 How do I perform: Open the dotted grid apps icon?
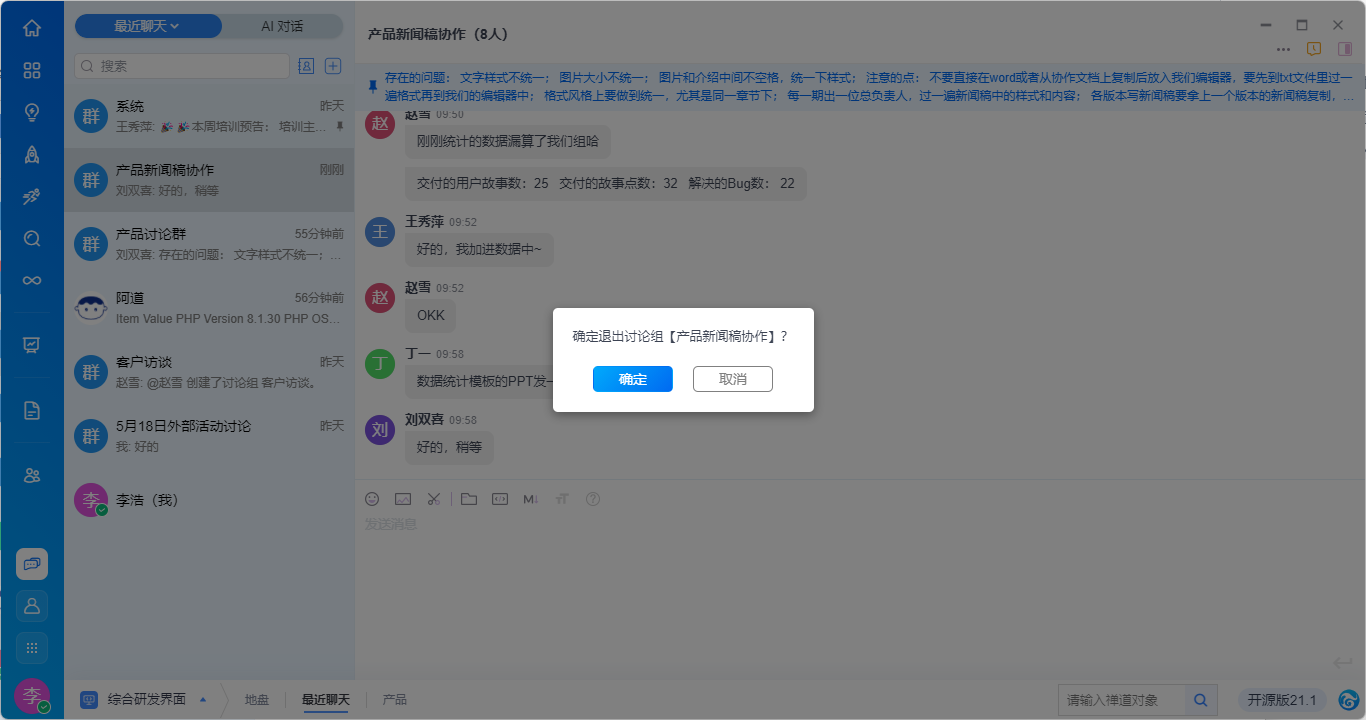point(32,648)
